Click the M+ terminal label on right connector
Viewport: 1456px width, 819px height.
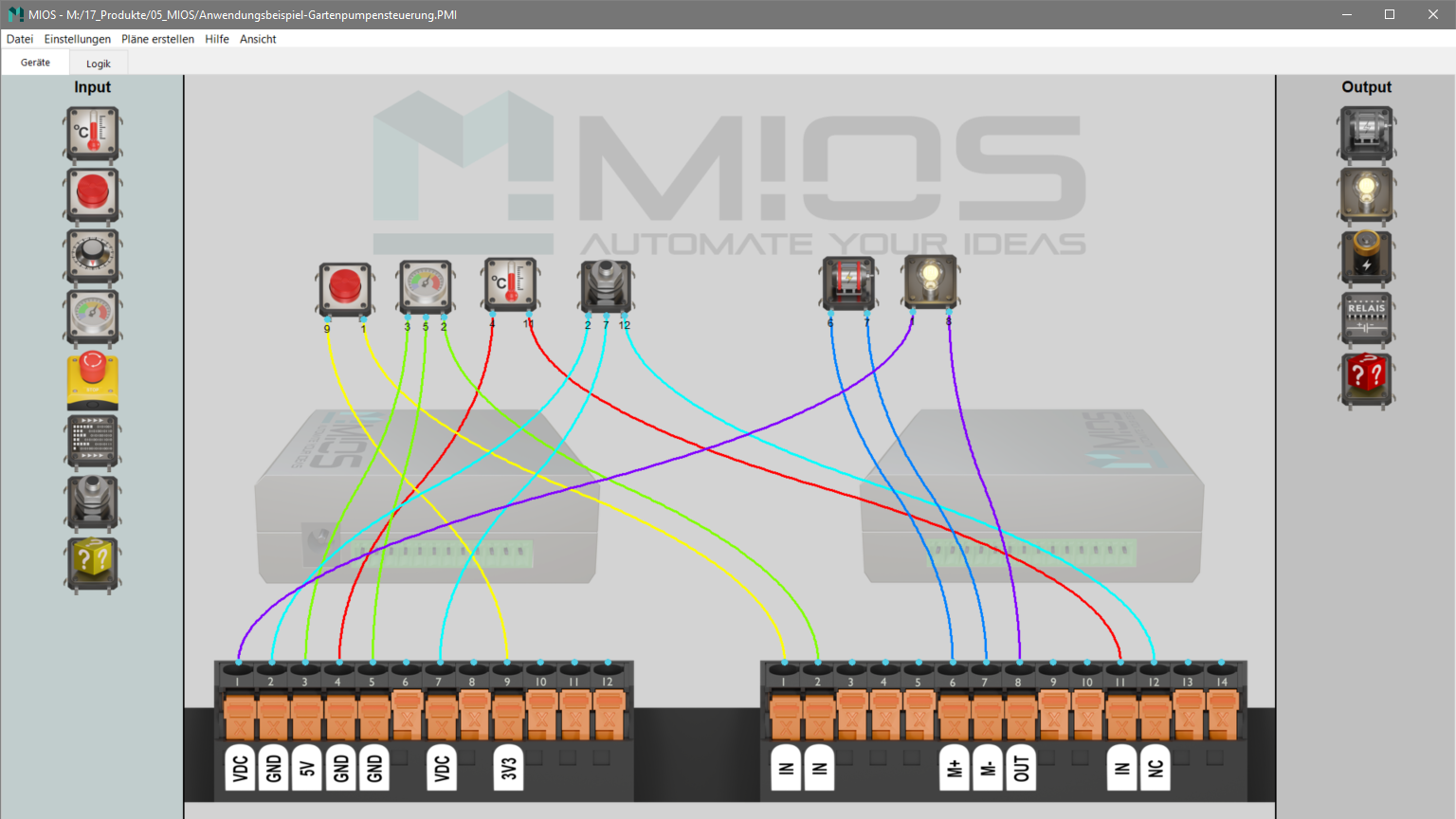coord(955,768)
